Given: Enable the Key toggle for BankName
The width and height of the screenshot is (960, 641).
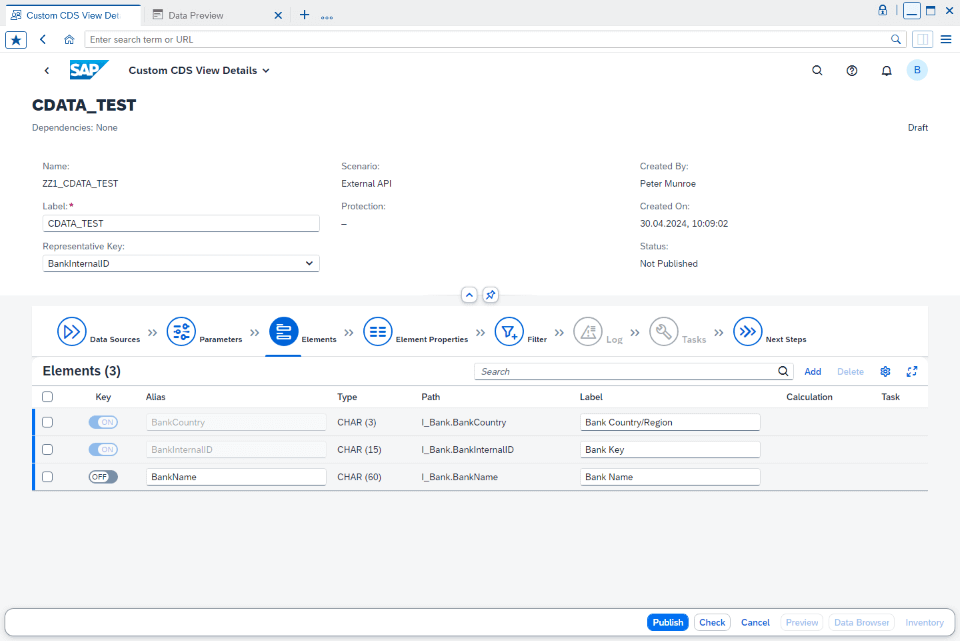Looking at the screenshot, I should click(x=102, y=477).
